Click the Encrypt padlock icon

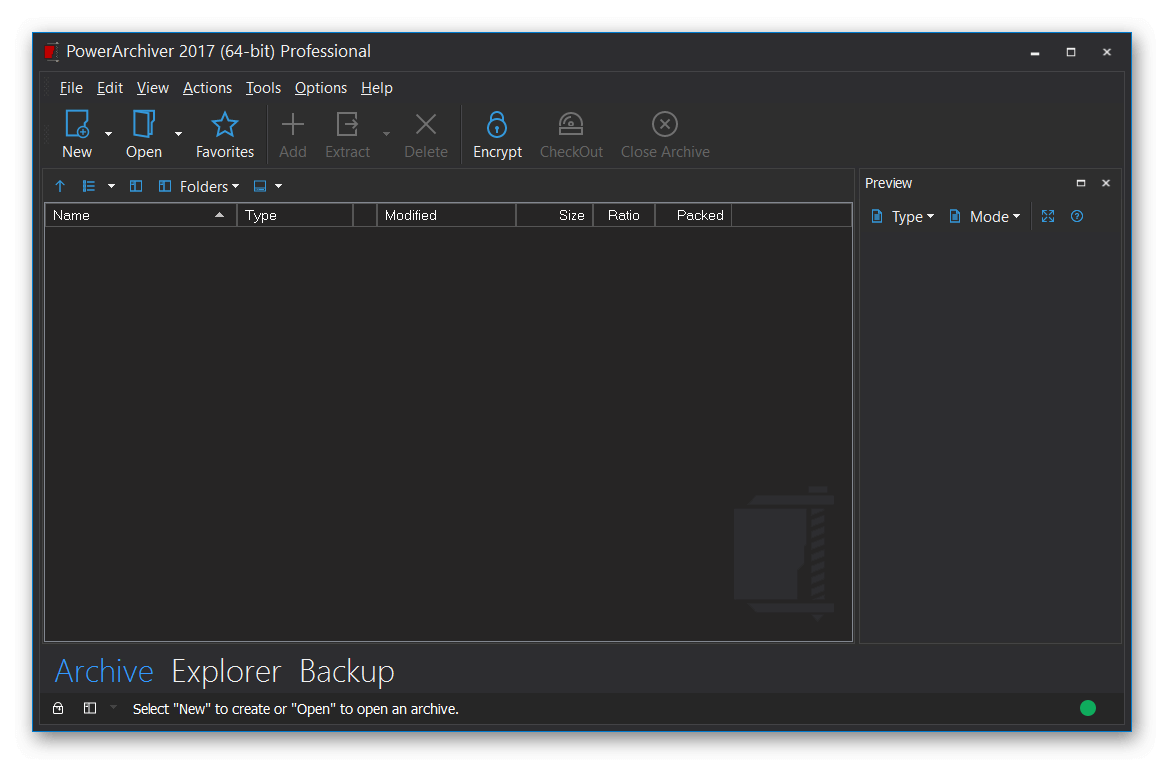tap(497, 125)
